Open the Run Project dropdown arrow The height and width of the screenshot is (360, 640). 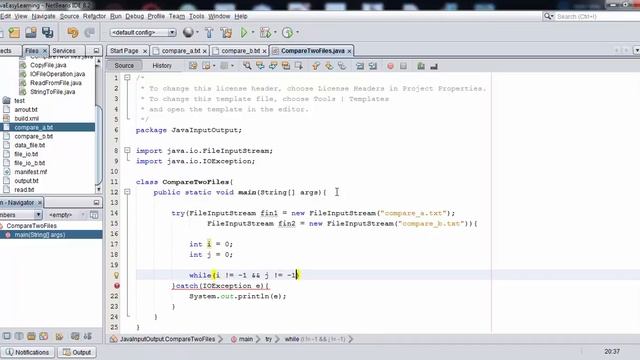click(253, 32)
